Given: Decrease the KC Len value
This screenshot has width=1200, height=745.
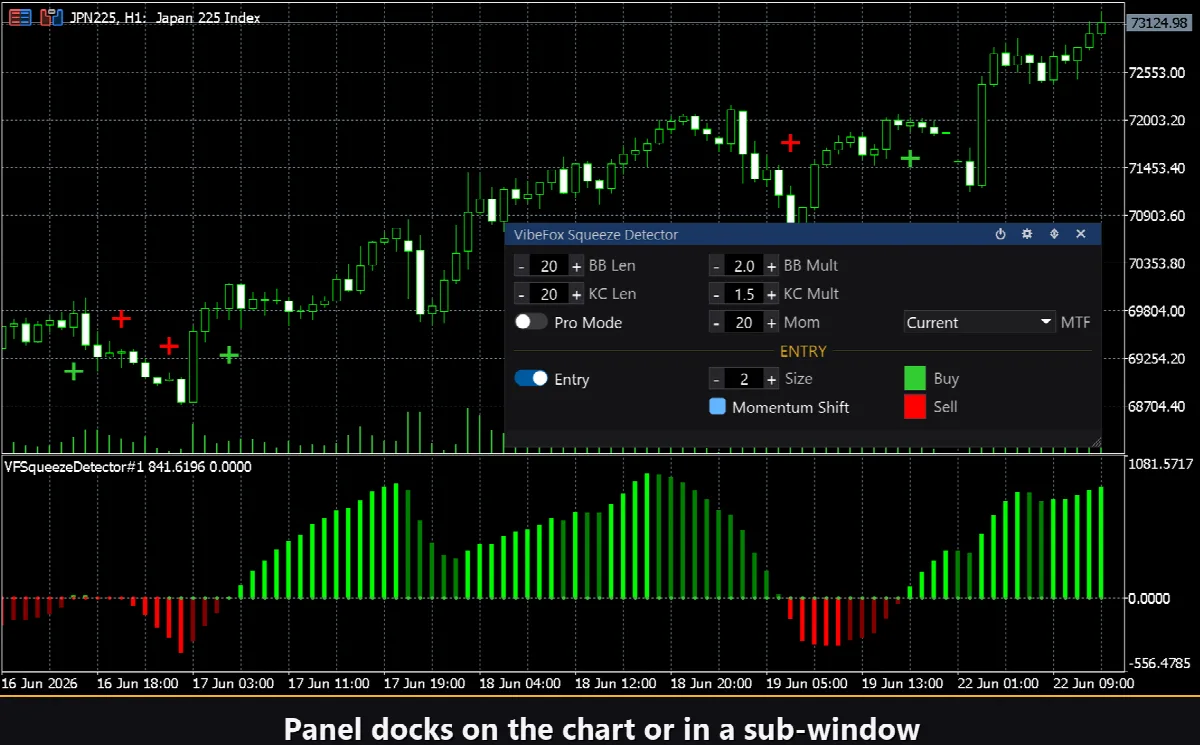Looking at the screenshot, I should [521, 294].
